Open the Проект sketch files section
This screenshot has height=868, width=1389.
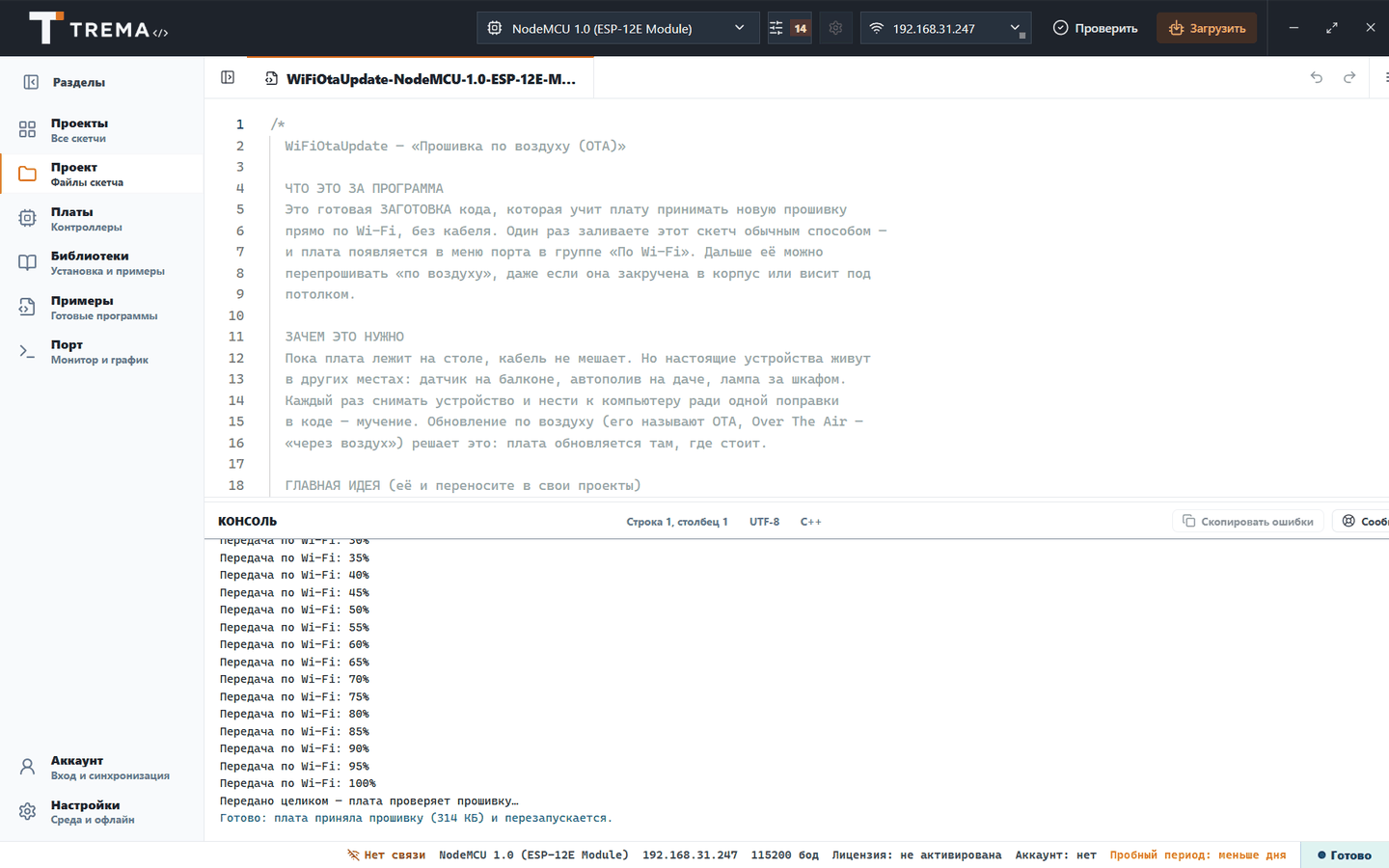(x=101, y=175)
